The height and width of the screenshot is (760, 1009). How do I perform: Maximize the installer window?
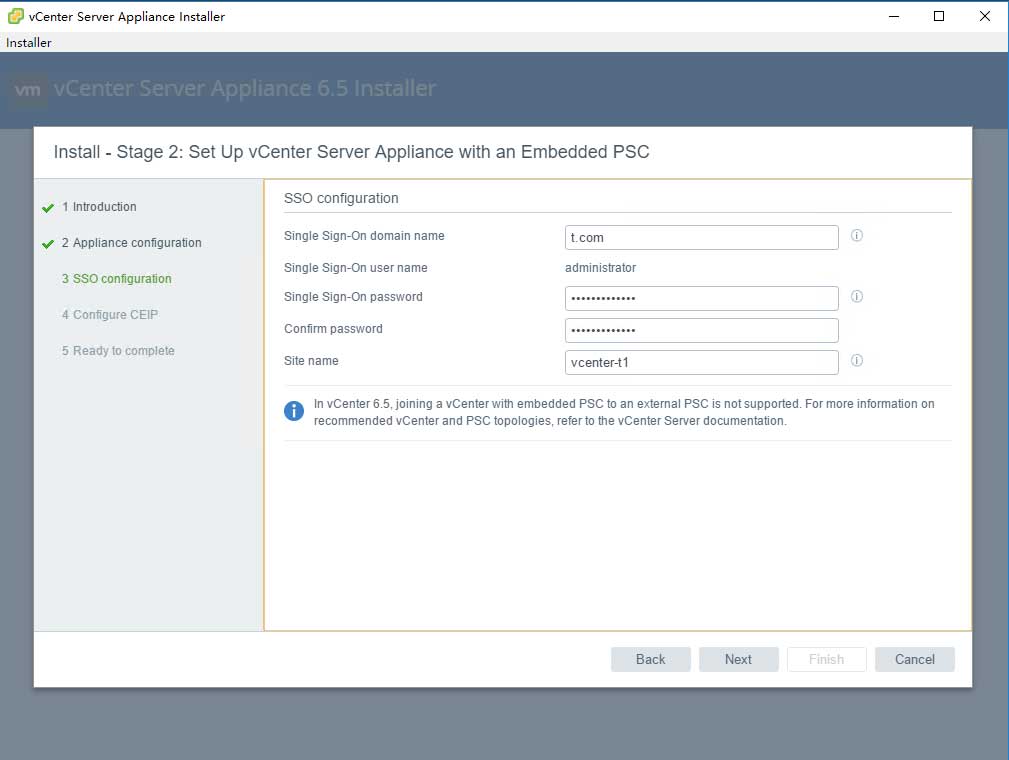click(939, 16)
